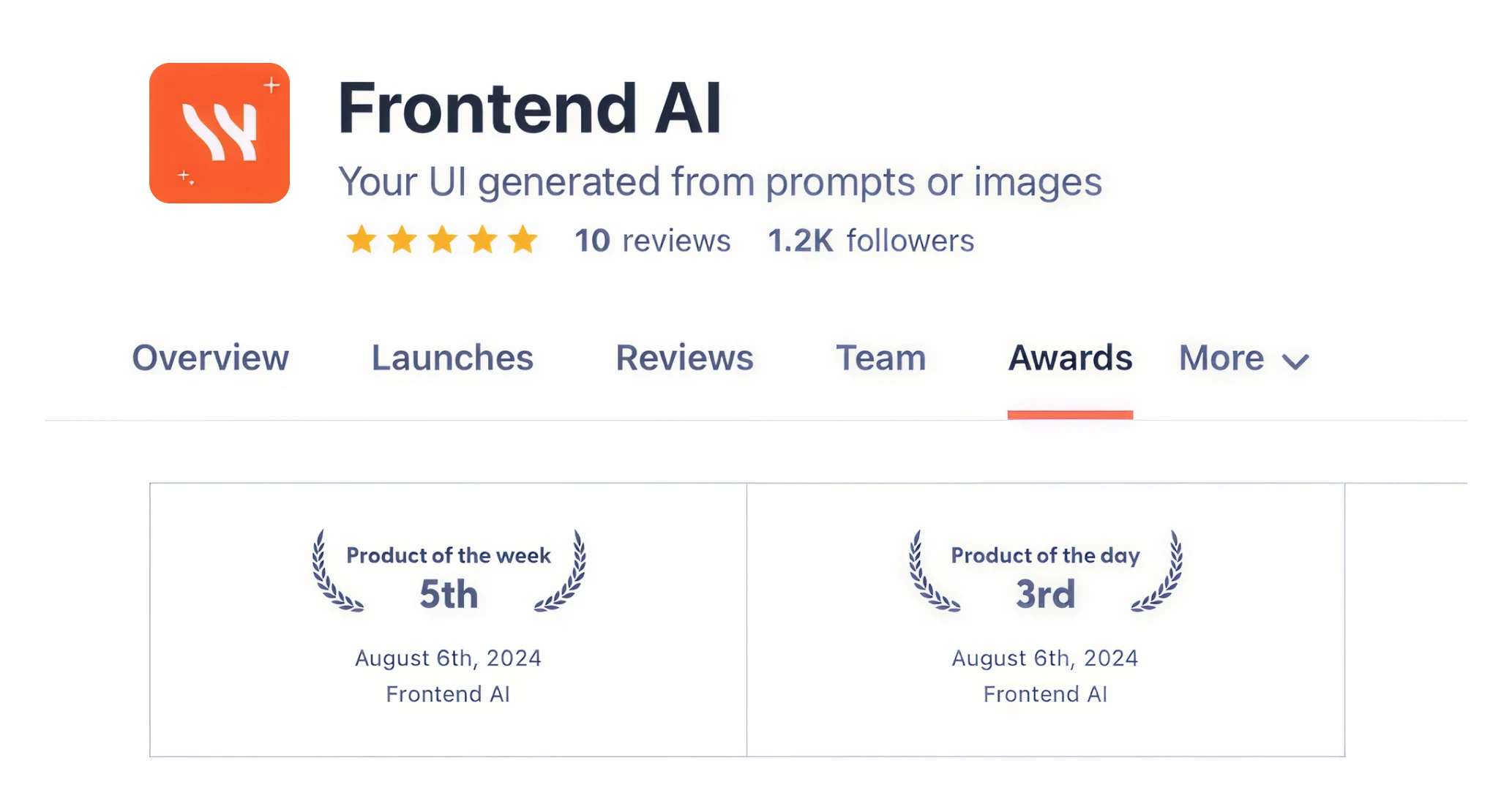Click the August 6th 2024 date under 5th place
1512x793 pixels.
coord(447,658)
